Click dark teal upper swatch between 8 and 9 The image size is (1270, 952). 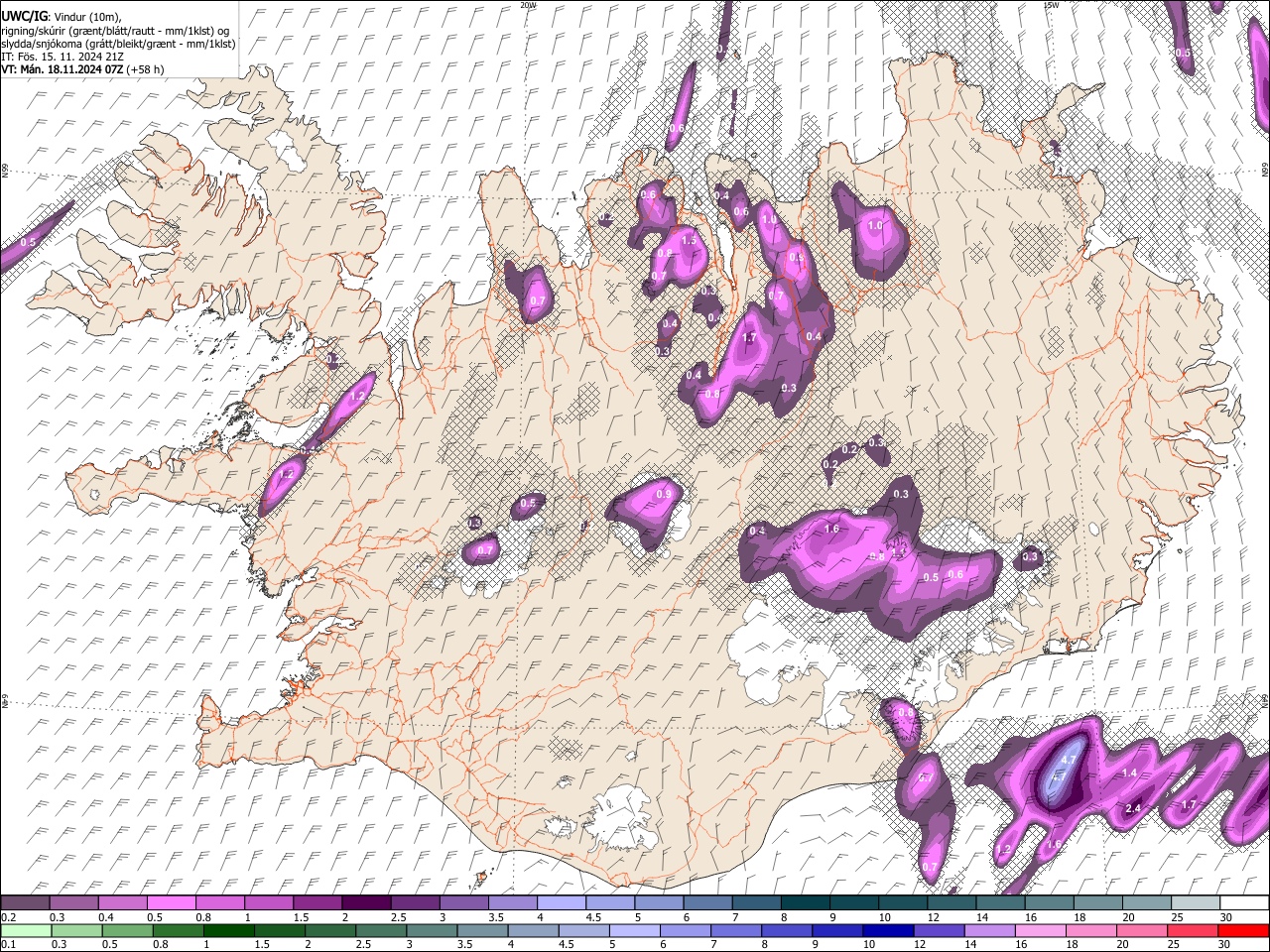(805, 902)
